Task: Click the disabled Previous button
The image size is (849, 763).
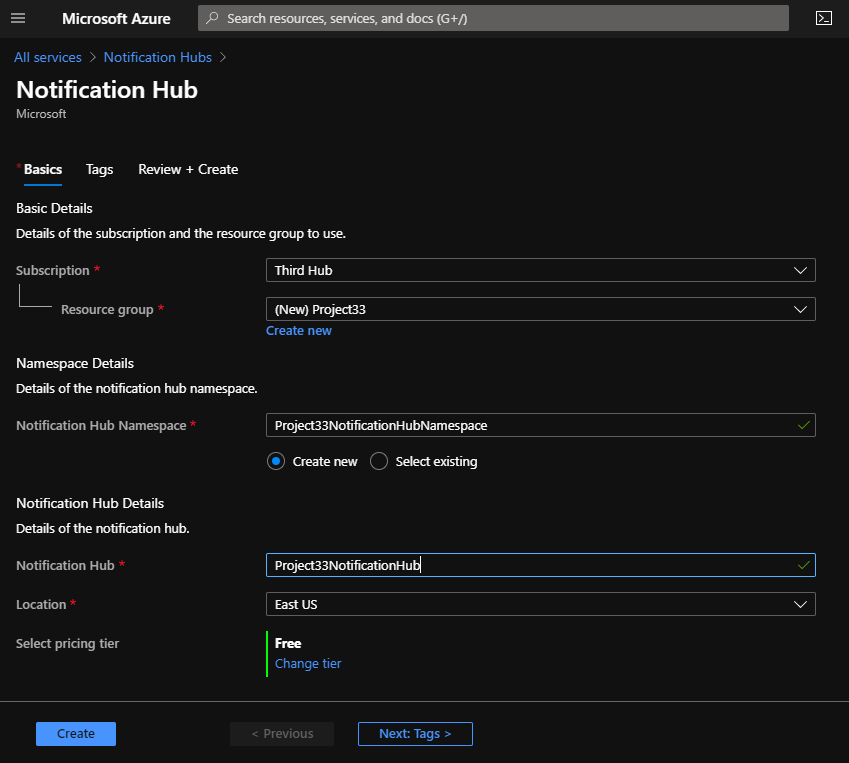Action: [x=282, y=734]
